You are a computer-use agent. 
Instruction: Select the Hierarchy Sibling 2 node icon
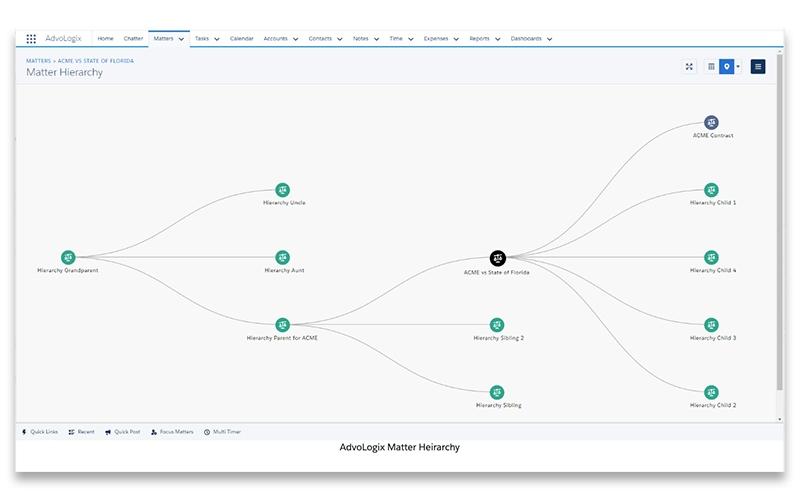[497, 324]
